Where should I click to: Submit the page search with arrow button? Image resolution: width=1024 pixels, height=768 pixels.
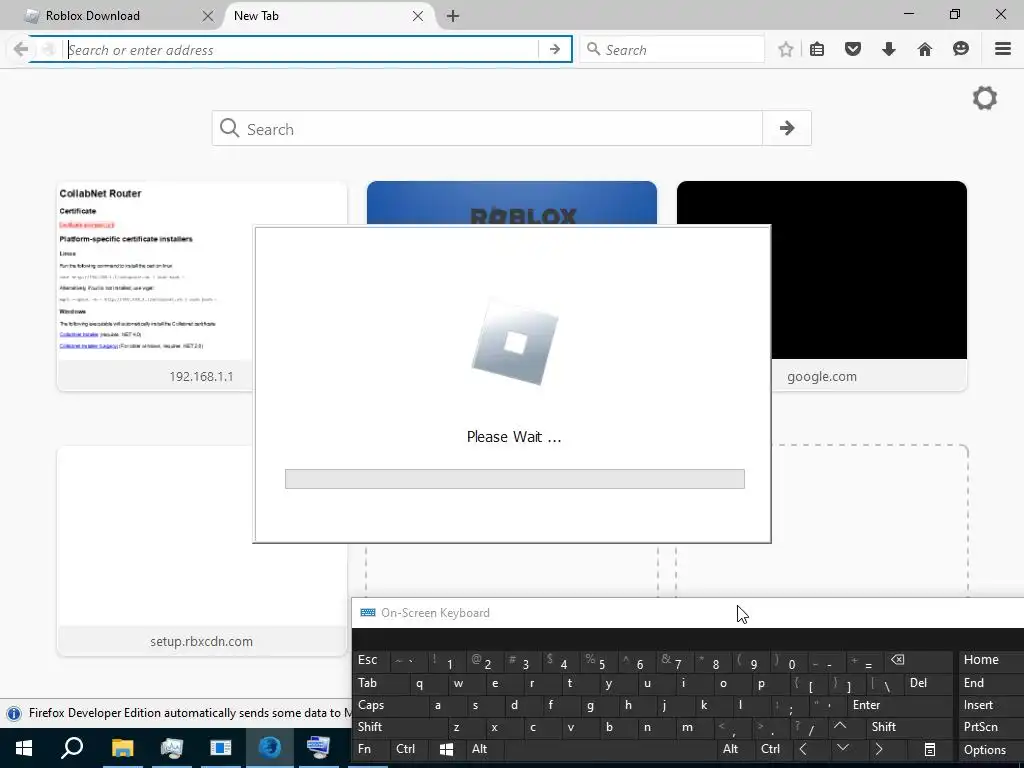(787, 128)
